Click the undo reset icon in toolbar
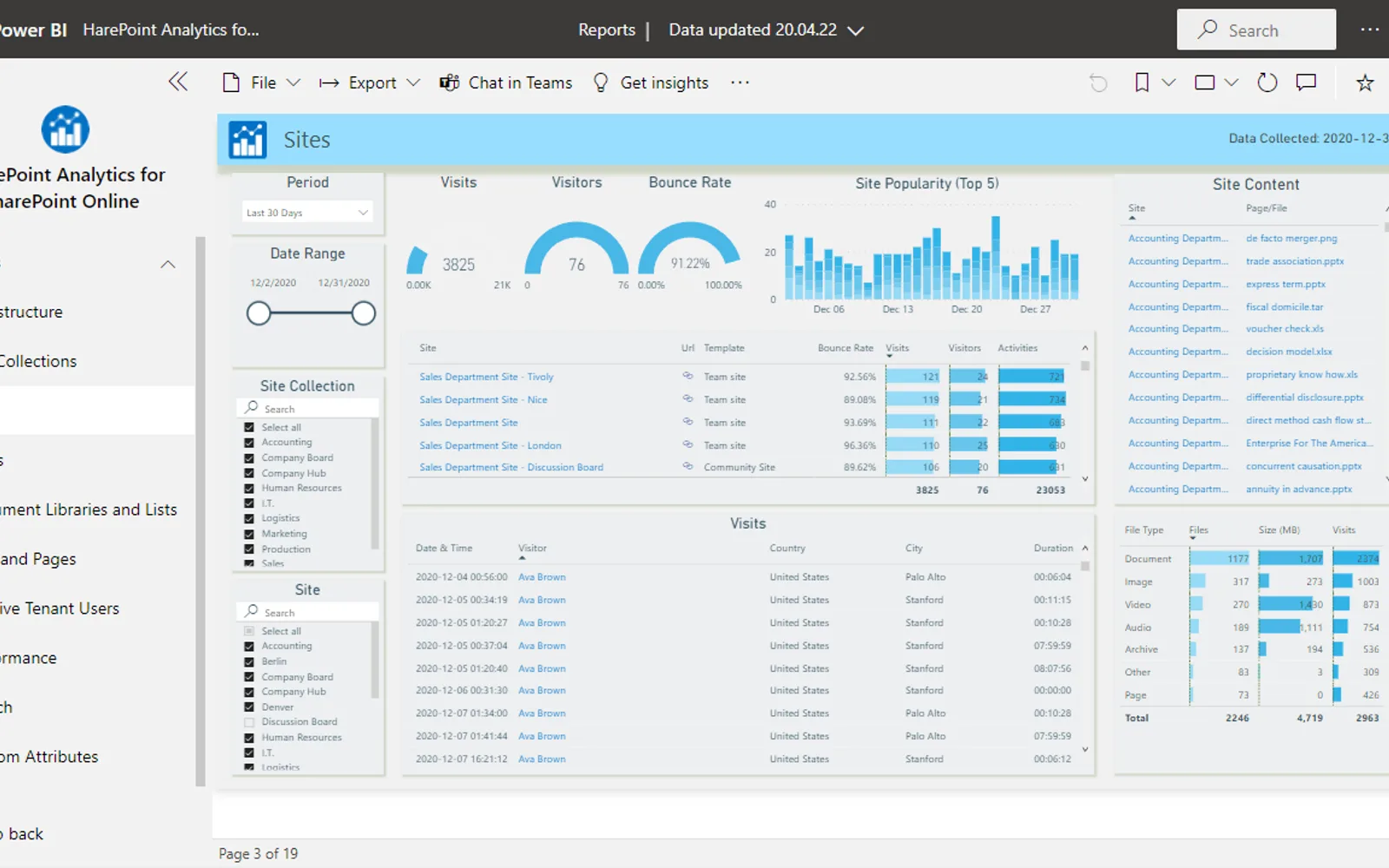Viewport: 1389px width, 868px height. [1098, 82]
